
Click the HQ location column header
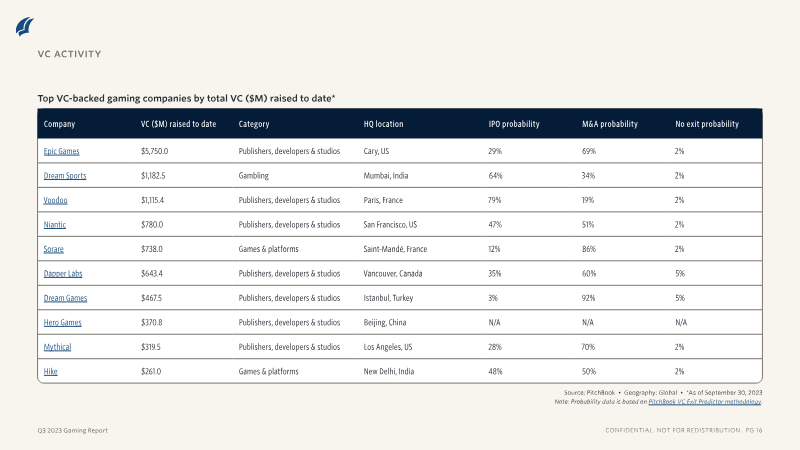point(383,124)
